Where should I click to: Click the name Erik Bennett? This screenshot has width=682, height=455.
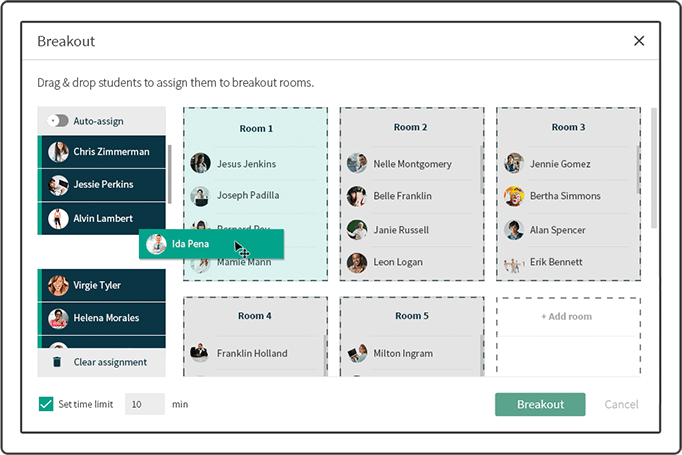pyautogui.click(x=556, y=262)
